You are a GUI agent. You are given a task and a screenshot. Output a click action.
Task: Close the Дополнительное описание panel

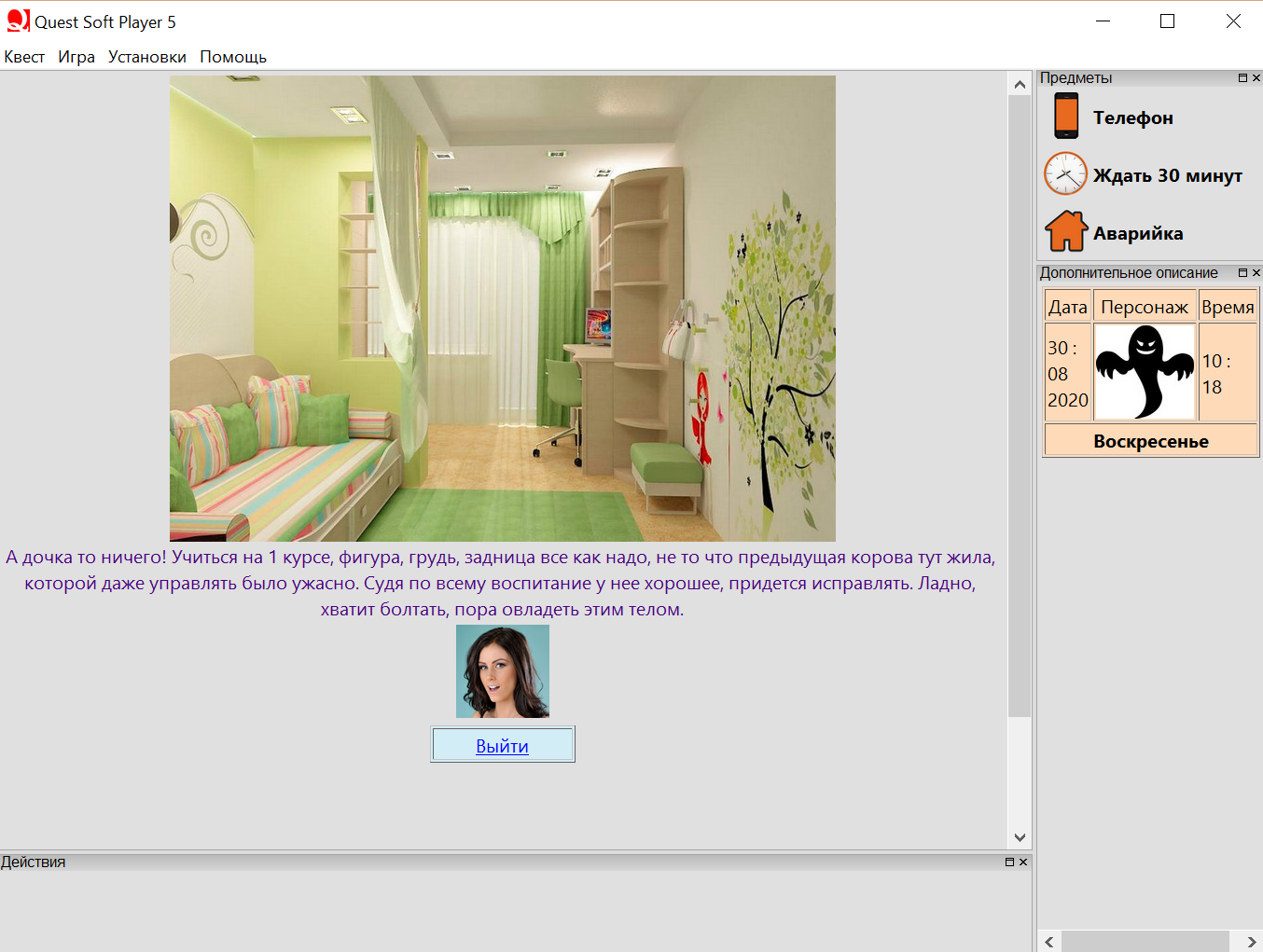tap(1256, 273)
